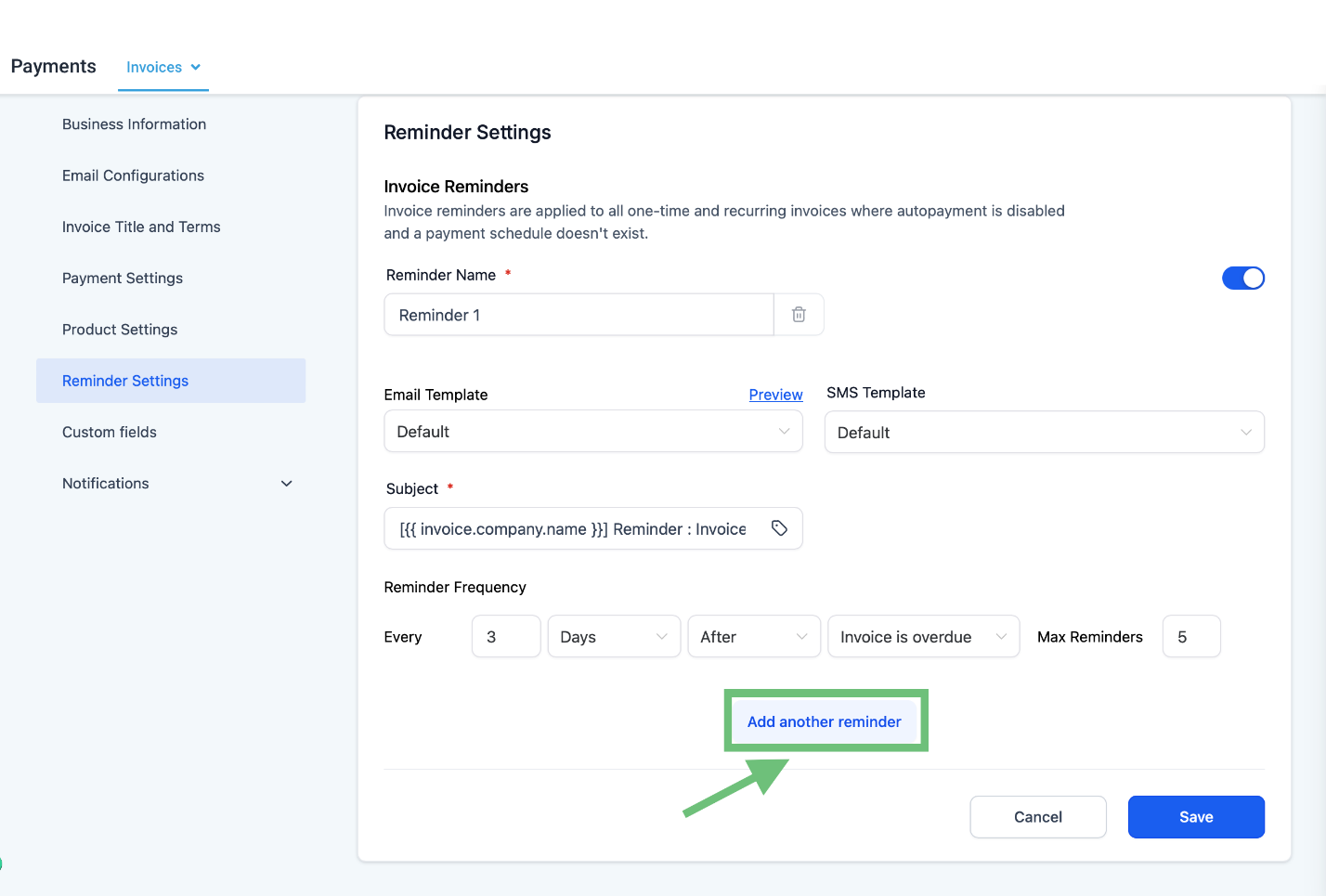Open the Days frequency unit dropdown
This screenshot has height=896, width=1326.
(x=614, y=637)
